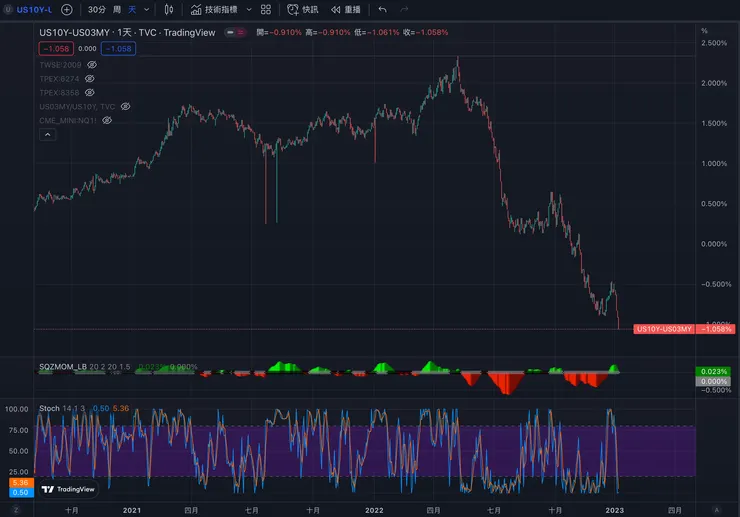Open 技術指標 indicators menu
Image resolution: width=740 pixels, height=517 pixels.
[214, 9]
